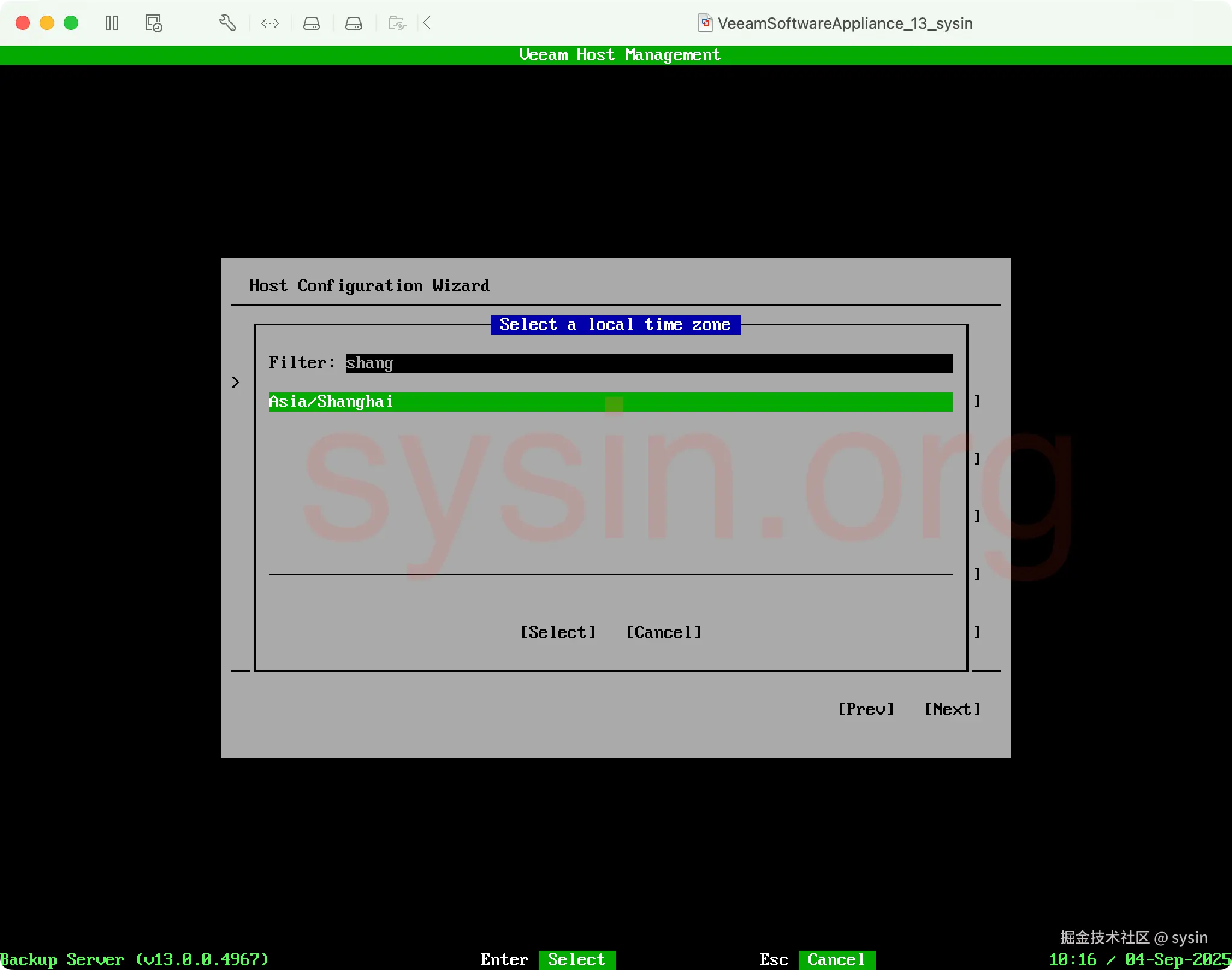1232x970 pixels.
Task: Go back with [Prev] button
Action: coord(866,709)
